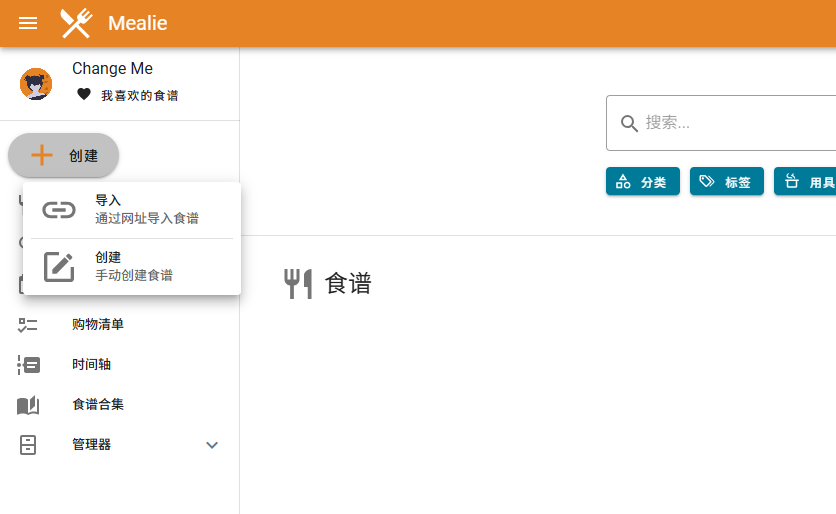Screen dimensions: 836x514
Task: Select the 导入 menu entry
Action: click(x=132, y=210)
